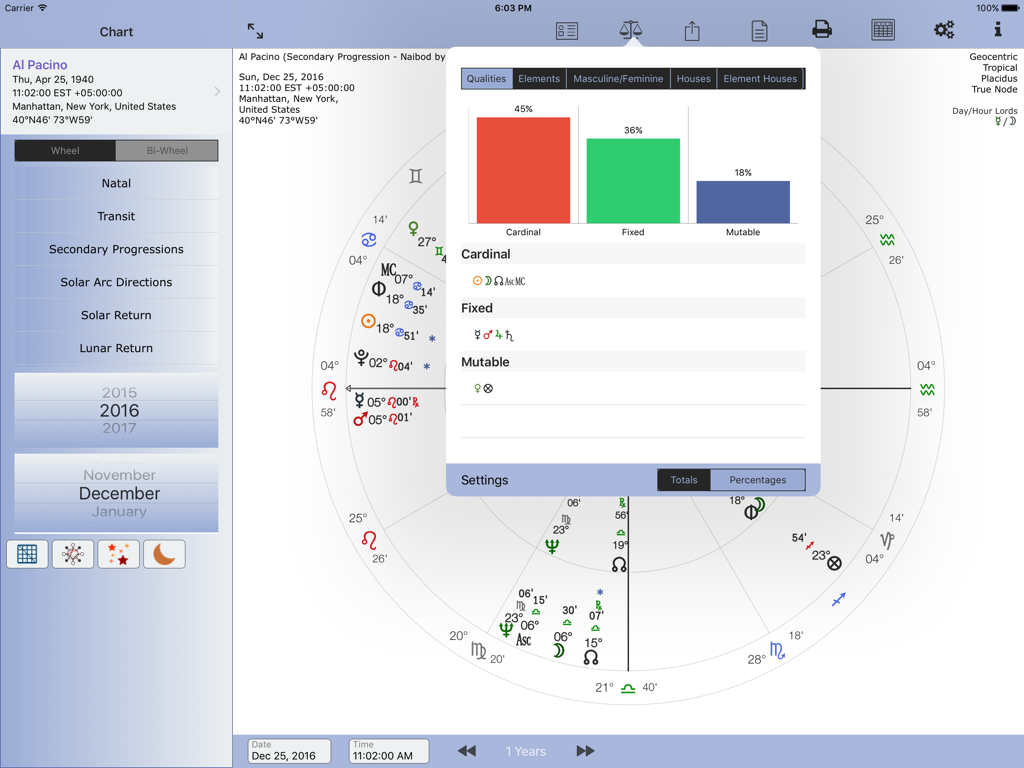Select the Totals setting
Screen dimensions: 1024x768
tap(684, 480)
